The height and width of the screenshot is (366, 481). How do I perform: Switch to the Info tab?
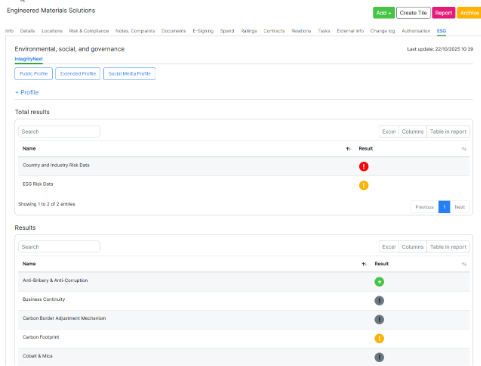coord(9,31)
